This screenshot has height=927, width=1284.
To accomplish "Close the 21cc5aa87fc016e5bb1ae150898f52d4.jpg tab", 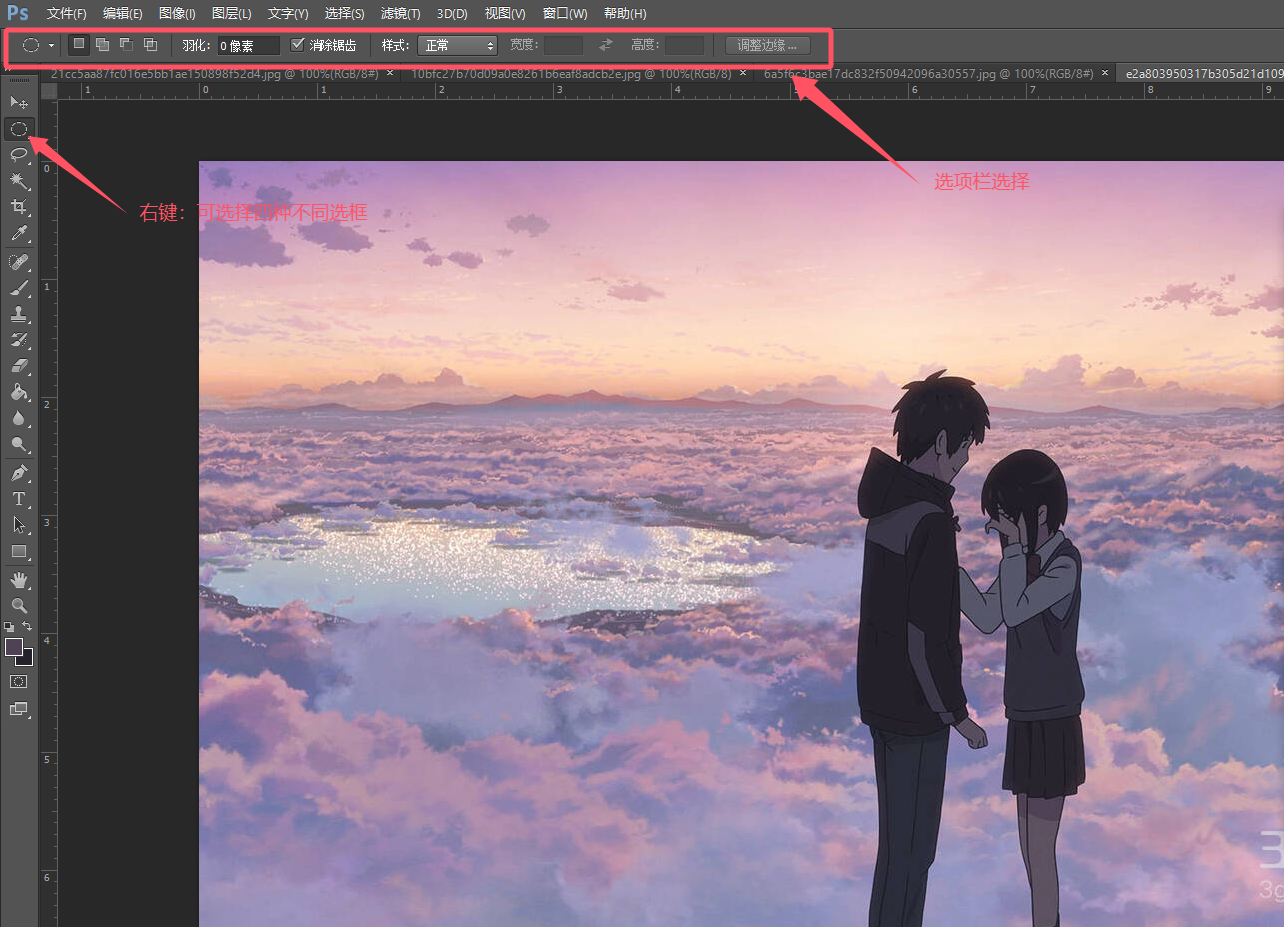I will click(390, 73).
